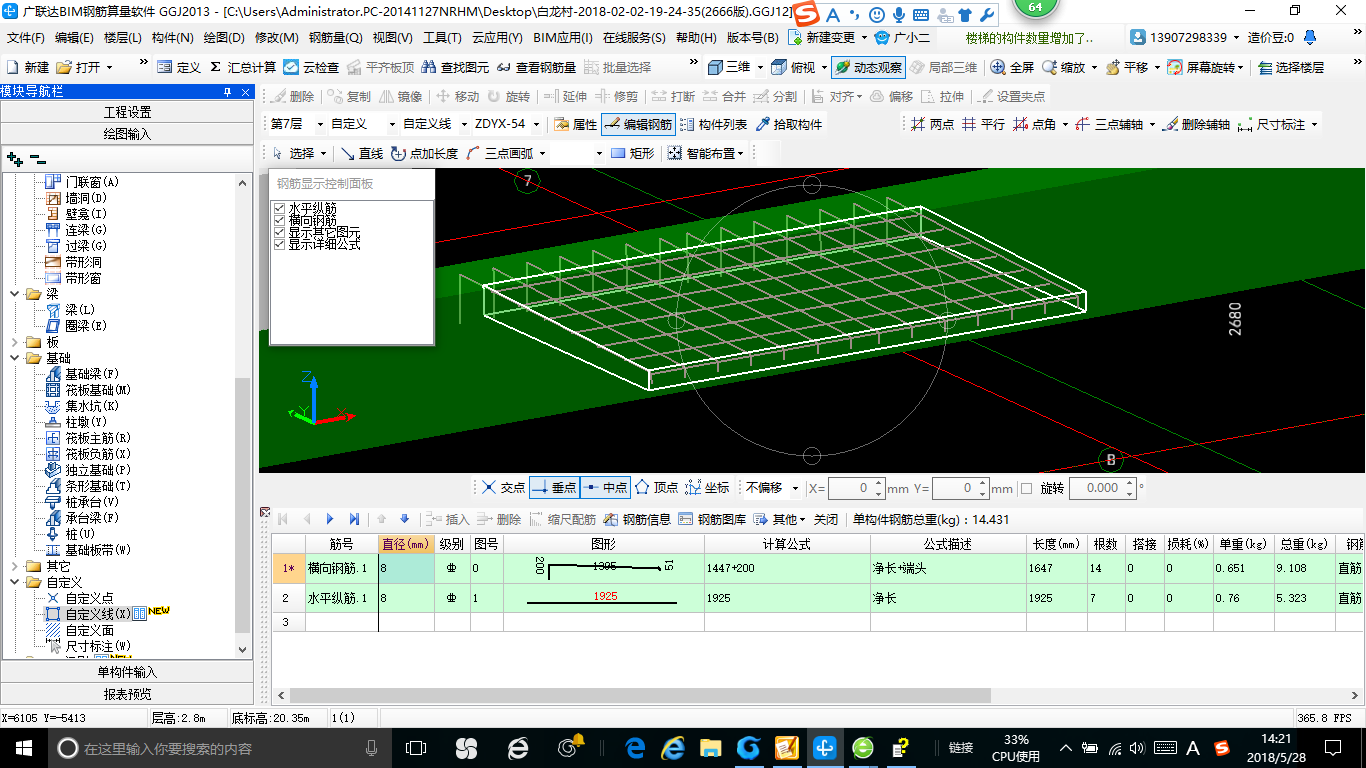This screenshot has height=768, width=1366.
Task: Select 点加长度 point-plus-length tool
Action: [x=425, y=153]
